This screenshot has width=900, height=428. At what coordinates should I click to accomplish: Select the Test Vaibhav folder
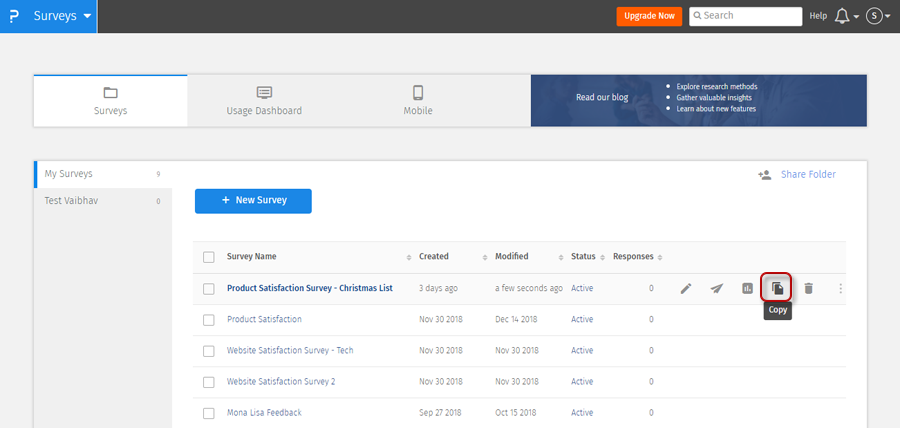point(103,201)
